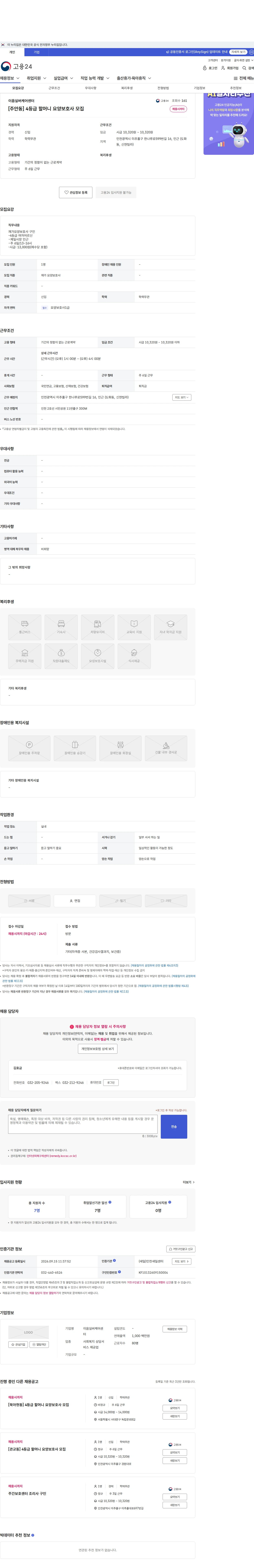254x1568 pixels.
Task: Click the 로그인 person icon
Action: pos(205,68)
